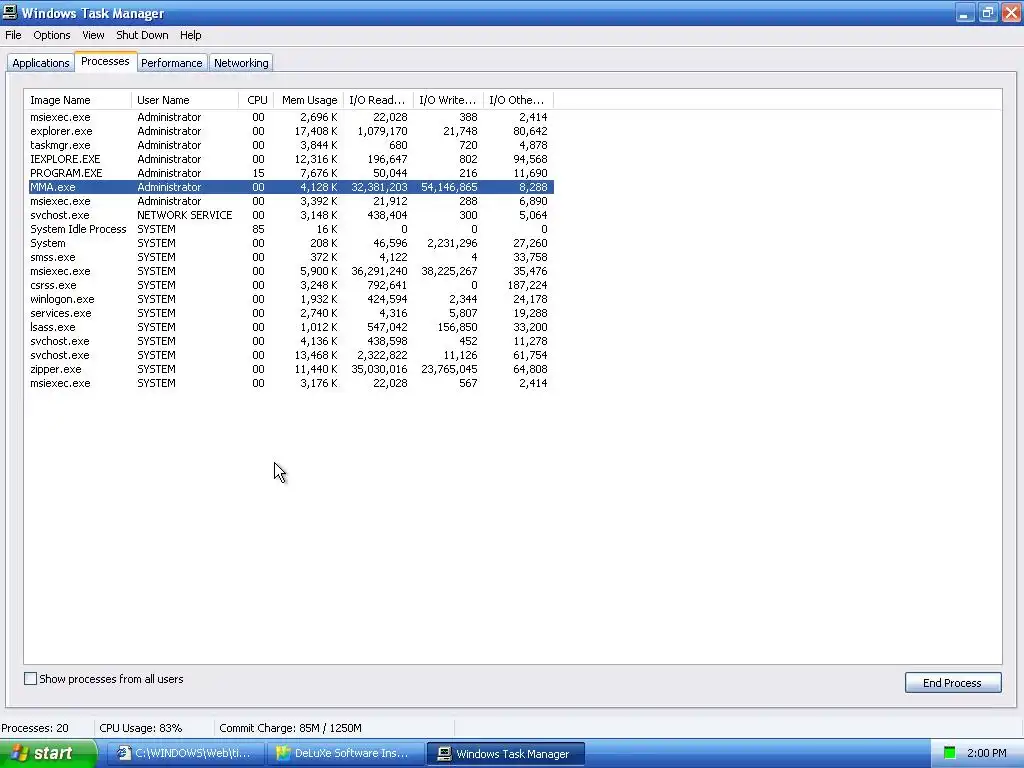Screen dimensions: 1024x768
Task: Select svchost.exe using 13,468 K memory
Action: [x=289, y=355]
